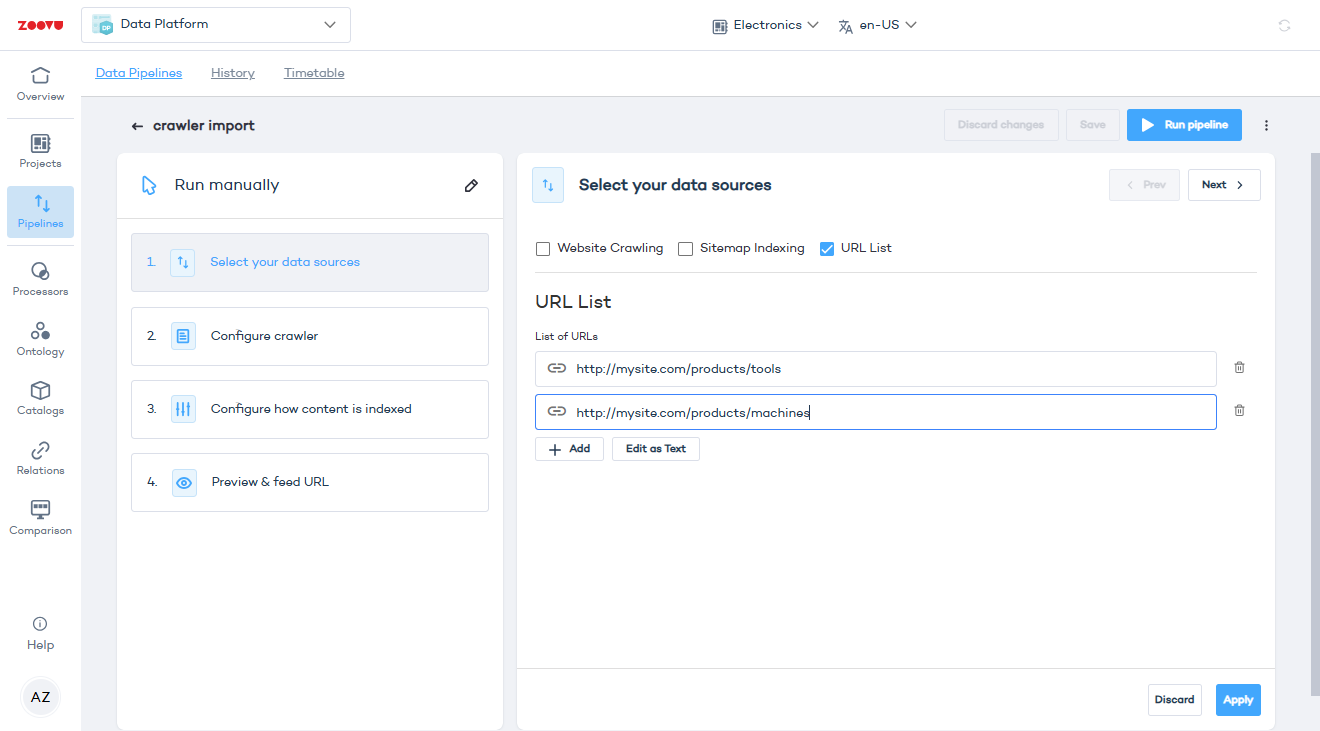Click the Run pipeline button
Viewport: 1320px width, 731px height.
1184,125
